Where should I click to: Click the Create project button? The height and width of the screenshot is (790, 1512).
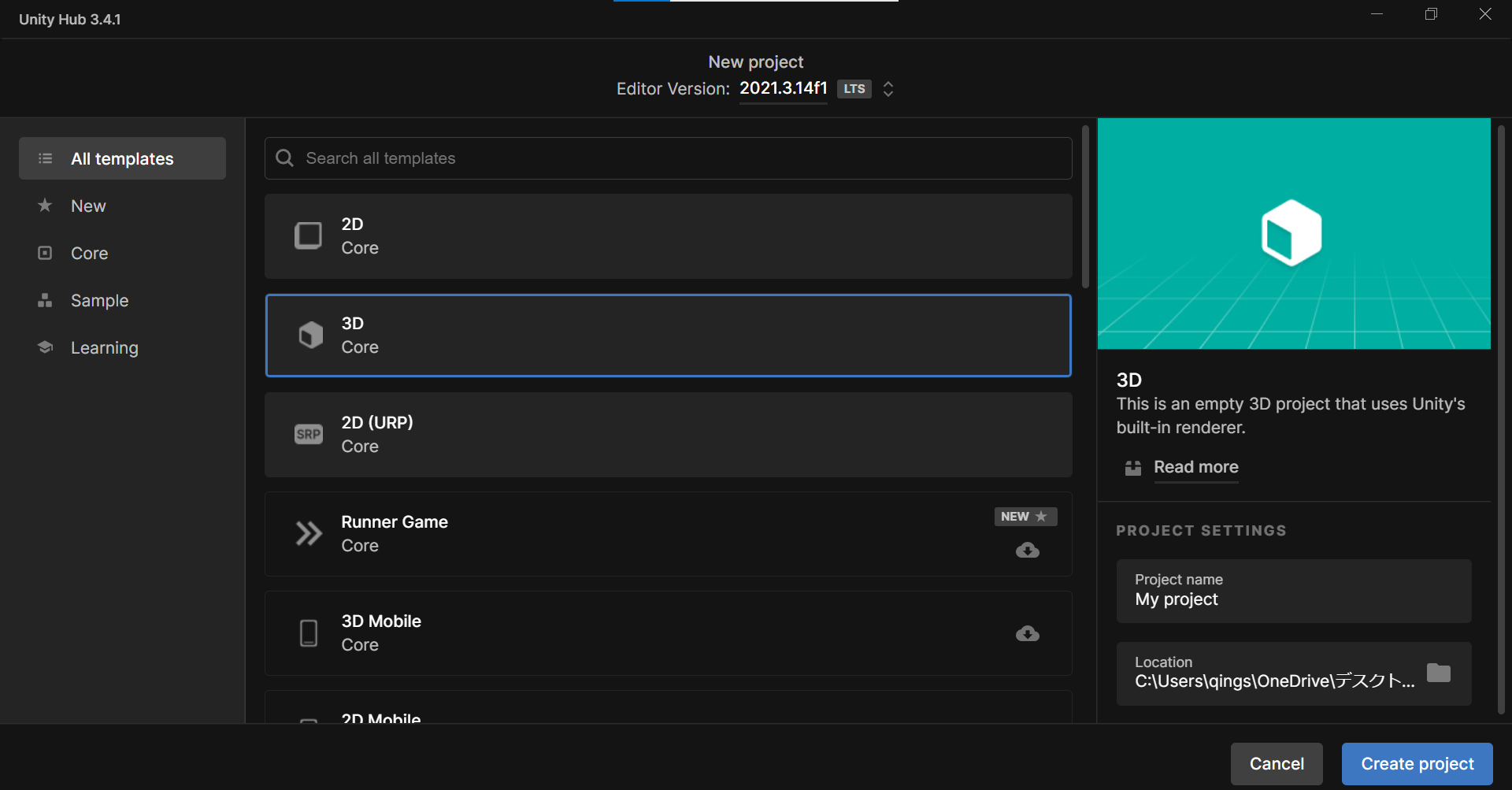(x=1416, y=763)
